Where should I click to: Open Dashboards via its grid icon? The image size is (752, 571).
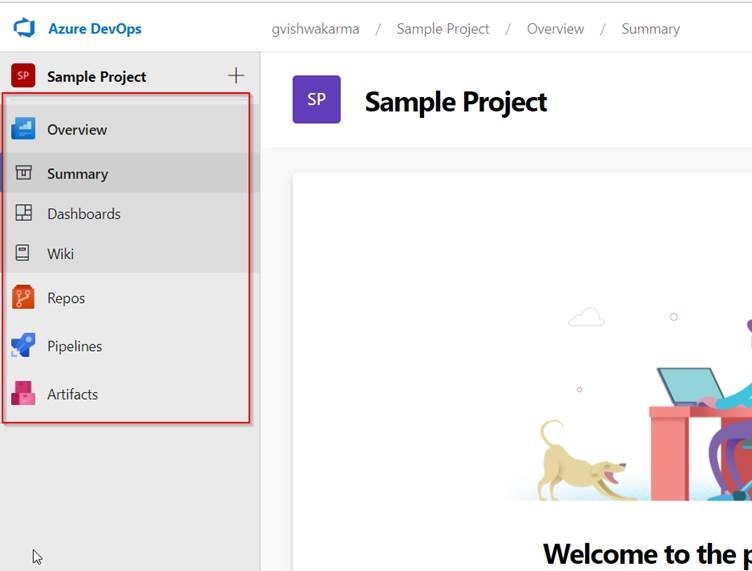pos(24,212)
